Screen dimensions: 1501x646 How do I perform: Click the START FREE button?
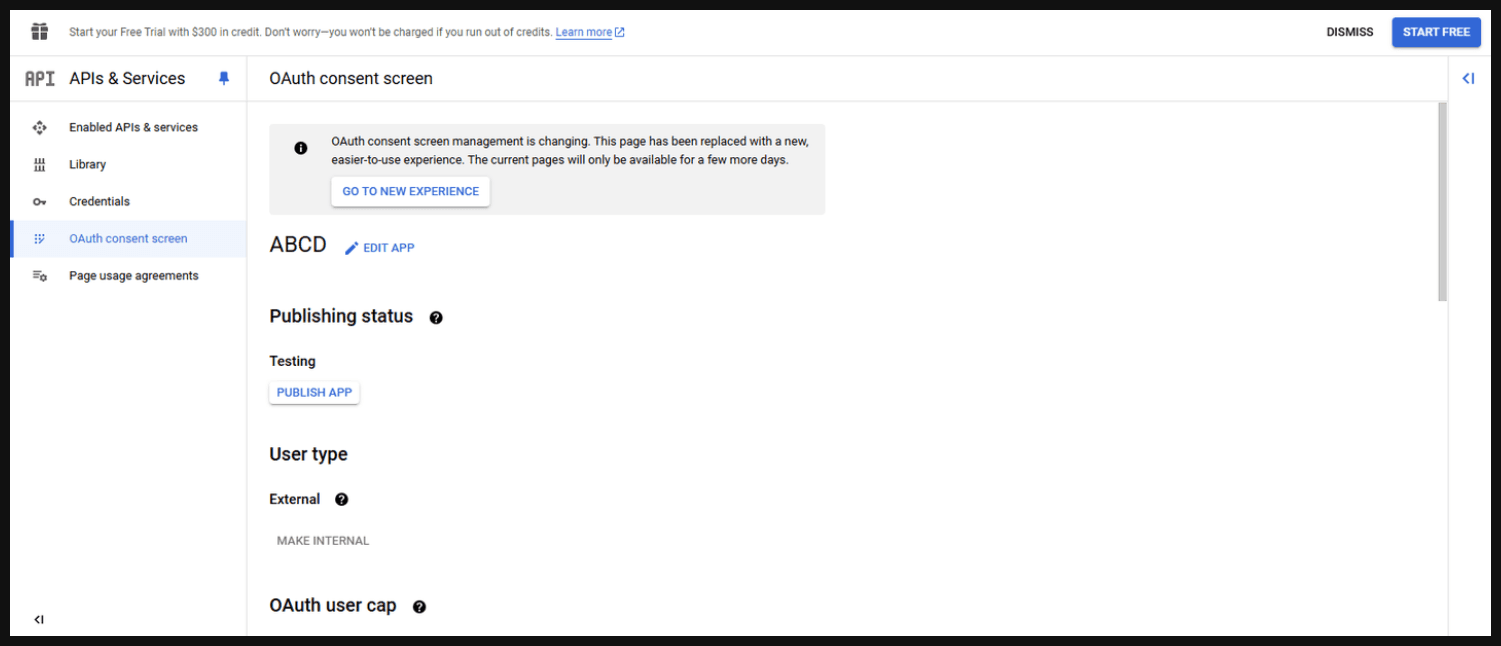tap(1436, 32)
